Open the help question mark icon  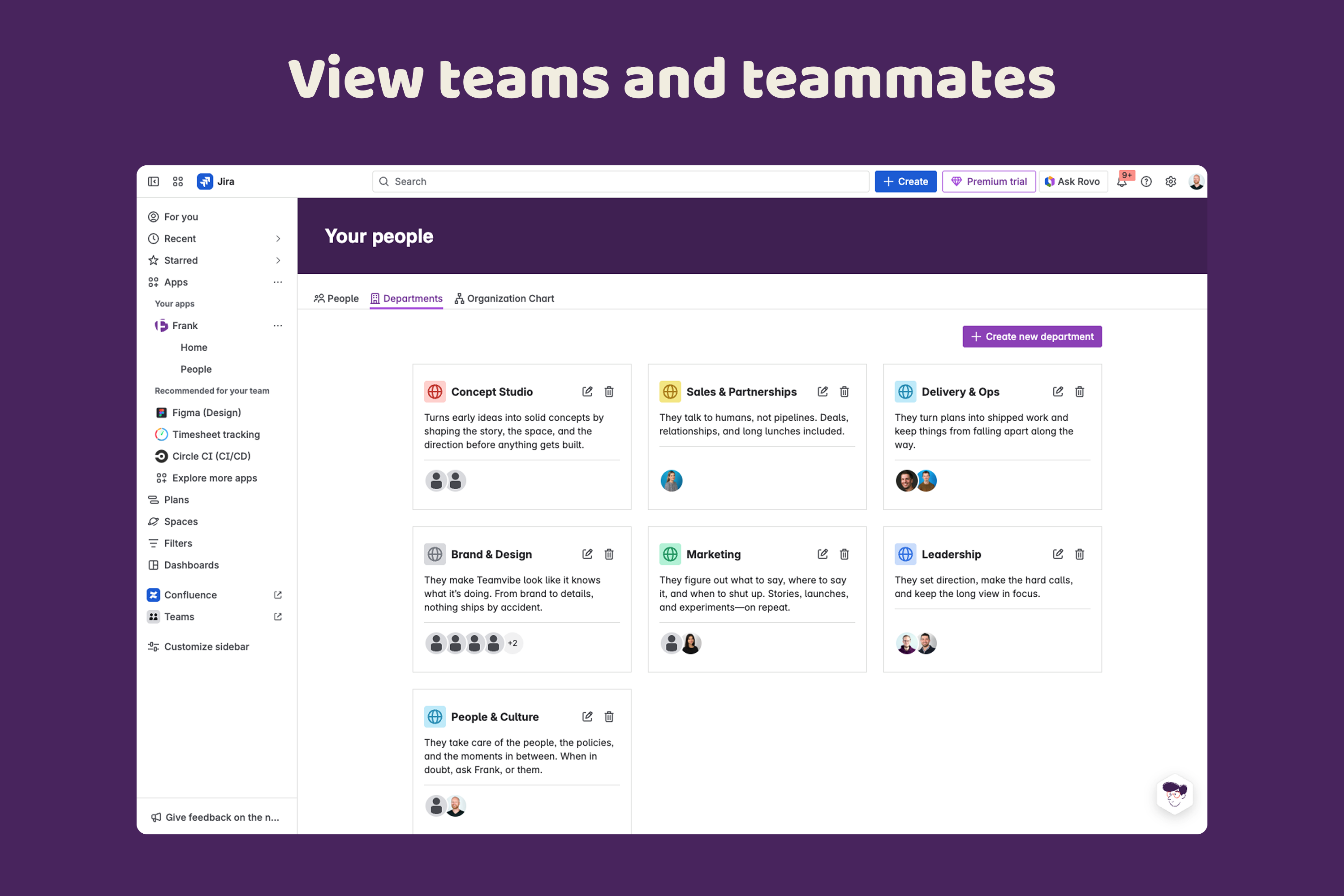pyautogui.click(x=1146, y=182)
